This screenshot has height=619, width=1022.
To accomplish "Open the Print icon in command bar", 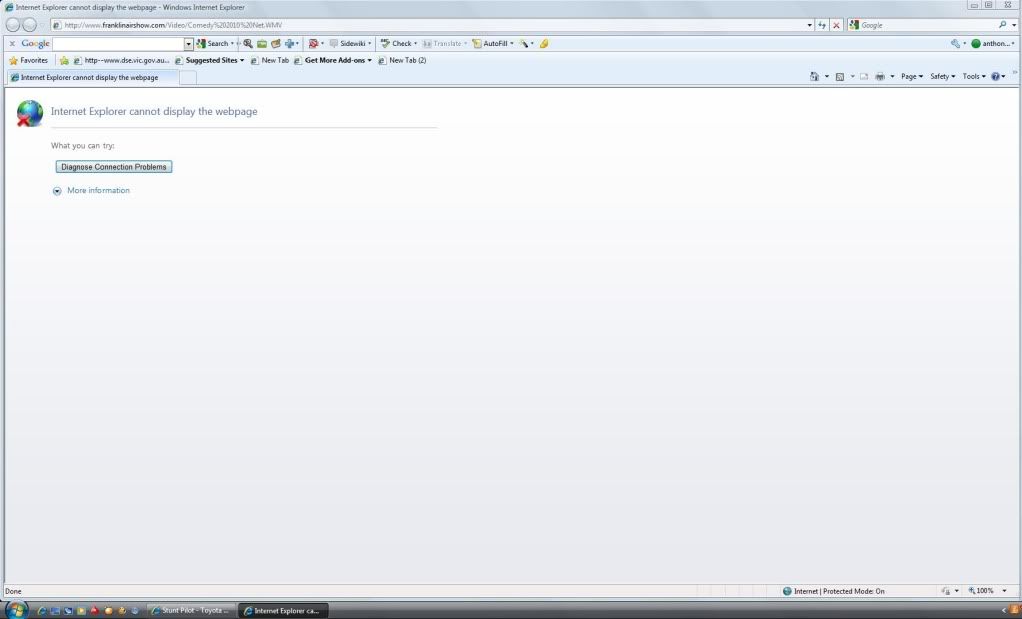I will tap(880, 77).
